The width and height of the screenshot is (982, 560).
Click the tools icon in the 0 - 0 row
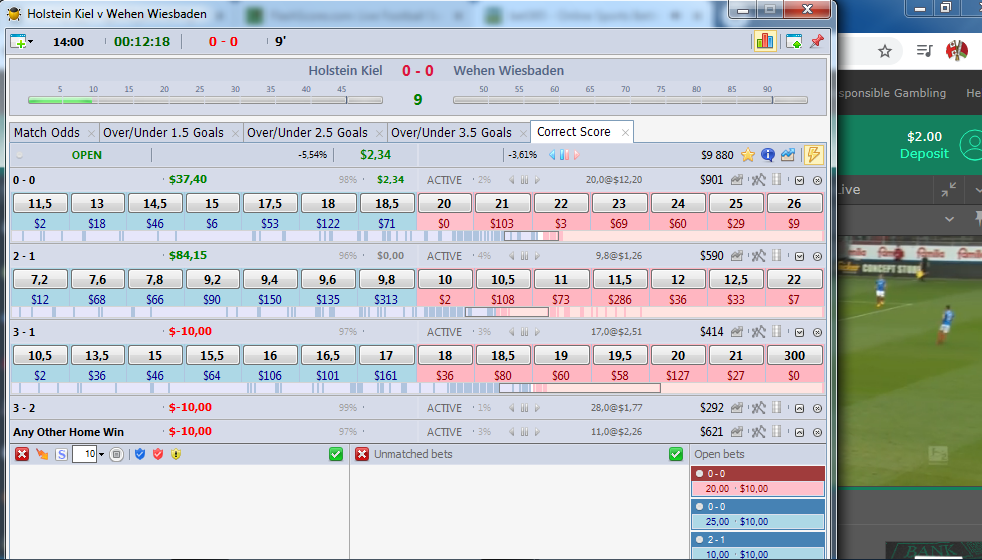(758, 180)
